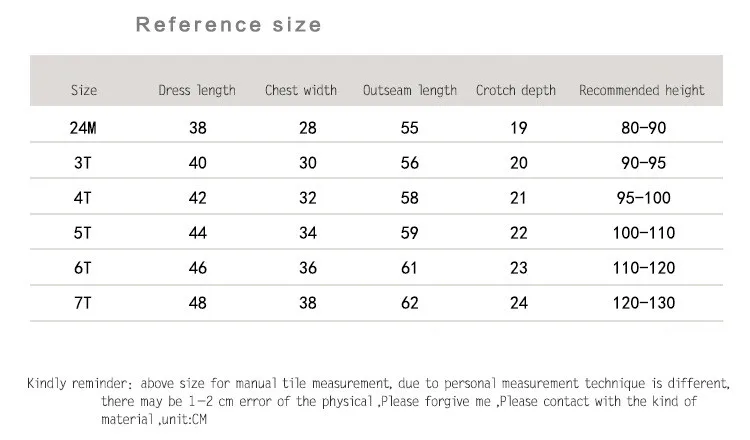
Task: Select the 7T size row label
Action: [82, 303]
